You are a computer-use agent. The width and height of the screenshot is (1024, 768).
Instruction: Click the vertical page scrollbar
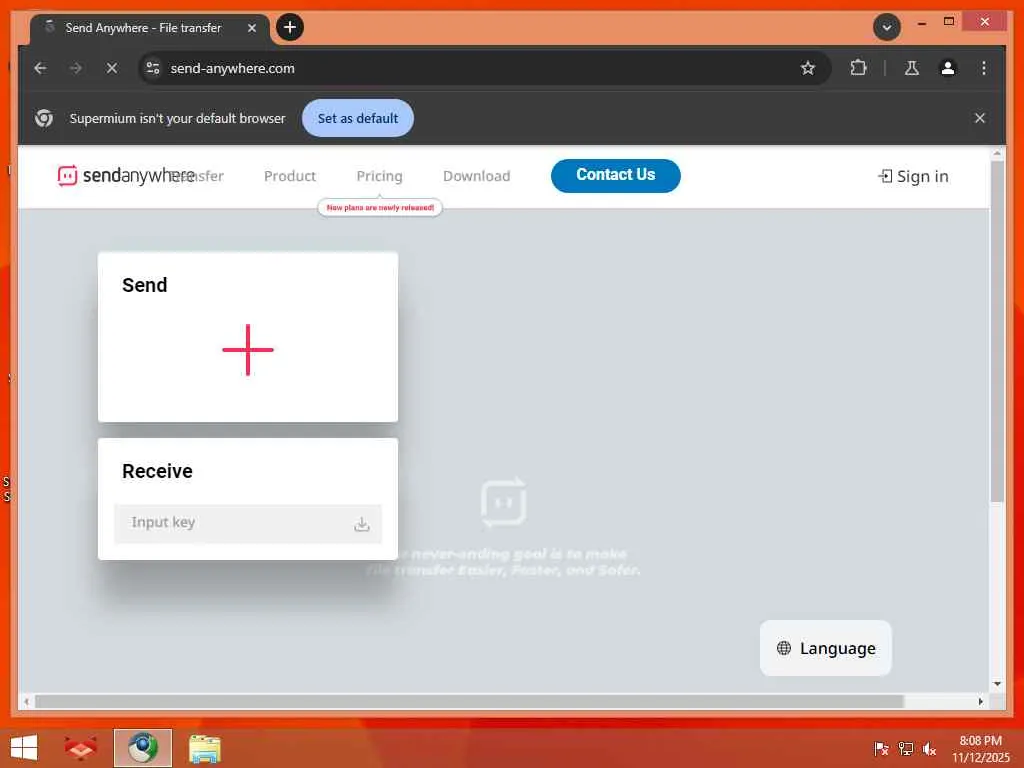[x=997, y=330]
